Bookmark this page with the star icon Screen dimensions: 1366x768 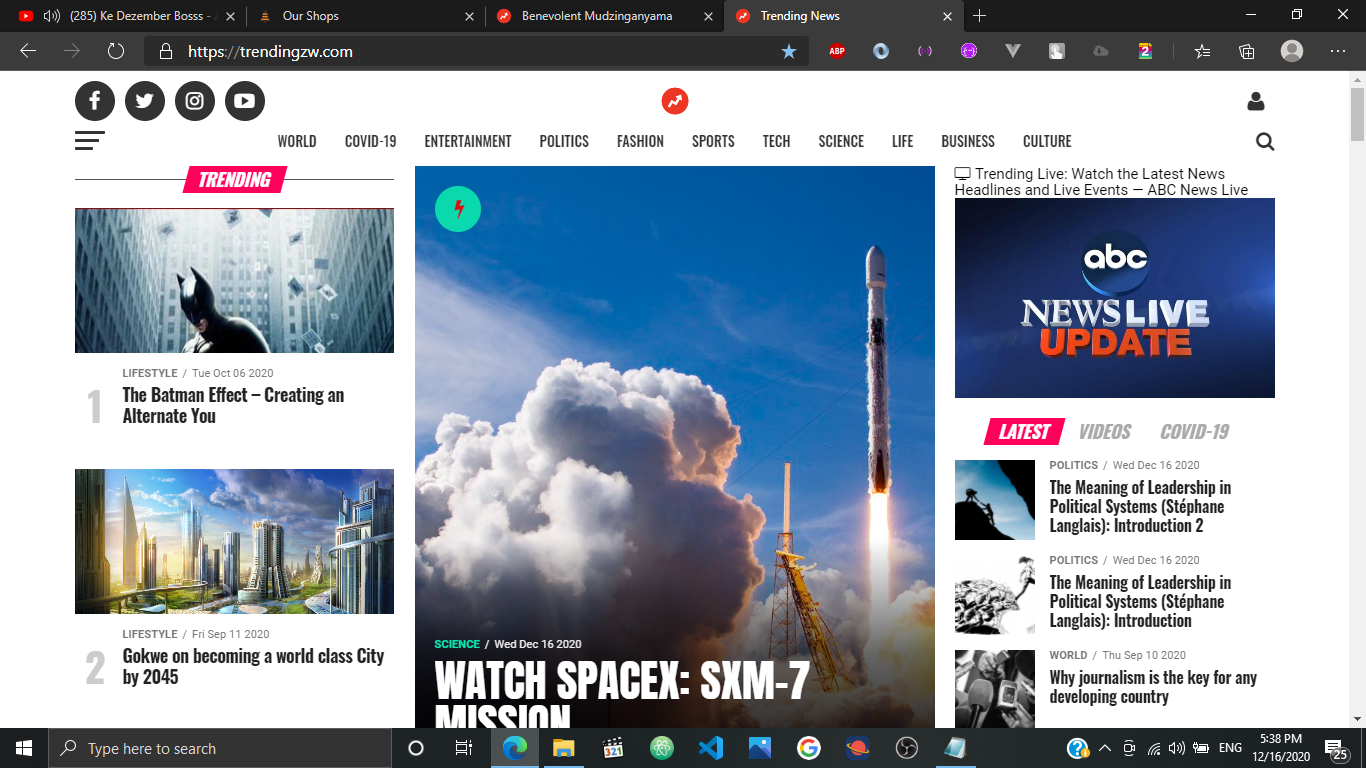[789, 51]
